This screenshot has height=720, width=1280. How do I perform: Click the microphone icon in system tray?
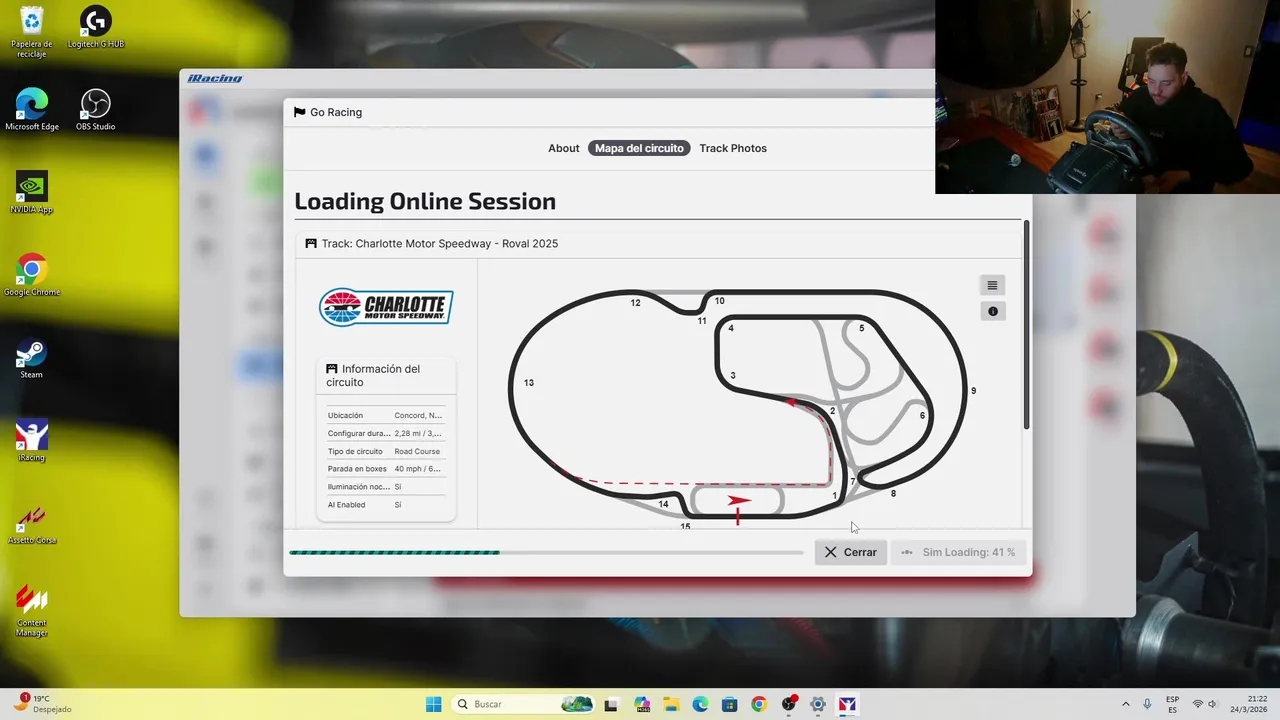(1147, 704)
